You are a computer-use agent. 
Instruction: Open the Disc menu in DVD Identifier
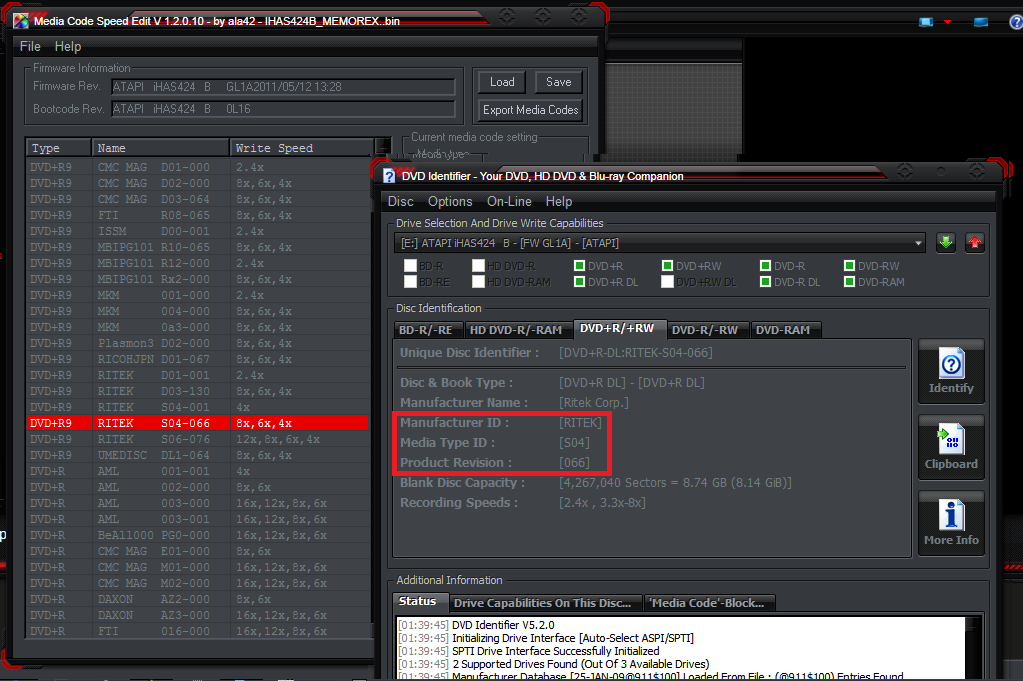401,202
